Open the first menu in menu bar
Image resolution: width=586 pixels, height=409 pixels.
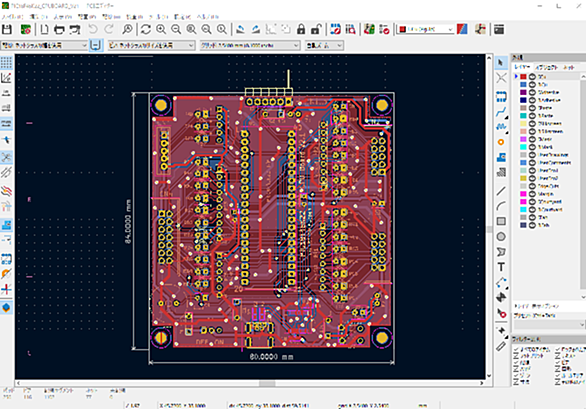12,17
